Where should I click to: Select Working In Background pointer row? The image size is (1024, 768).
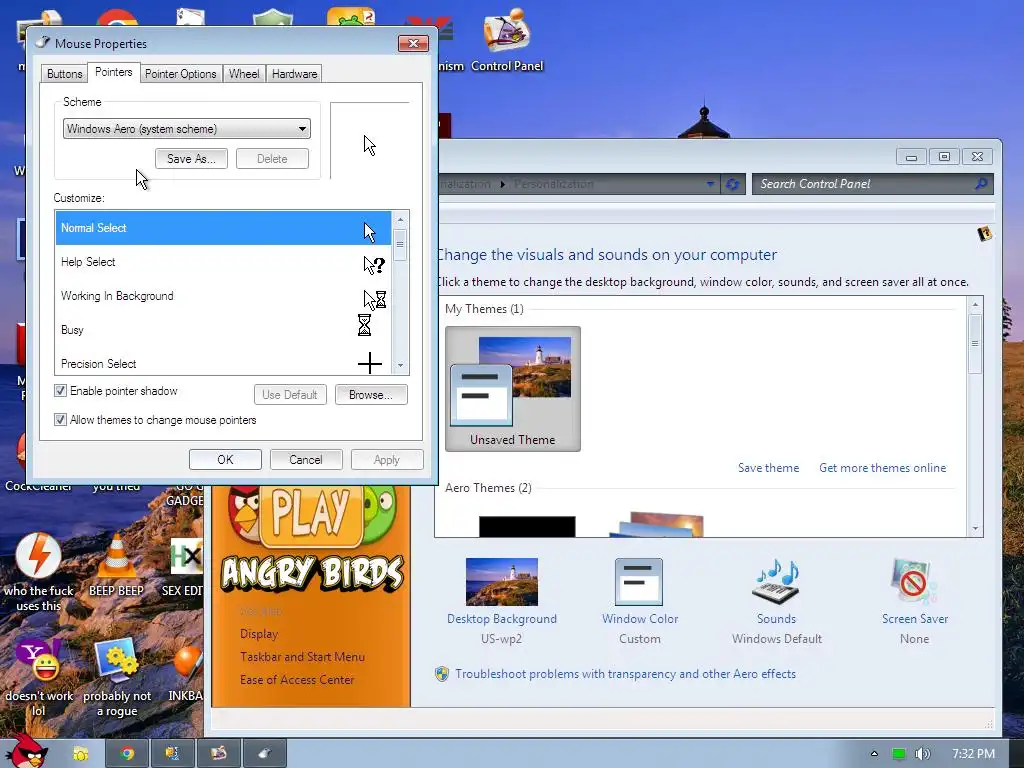223,296
